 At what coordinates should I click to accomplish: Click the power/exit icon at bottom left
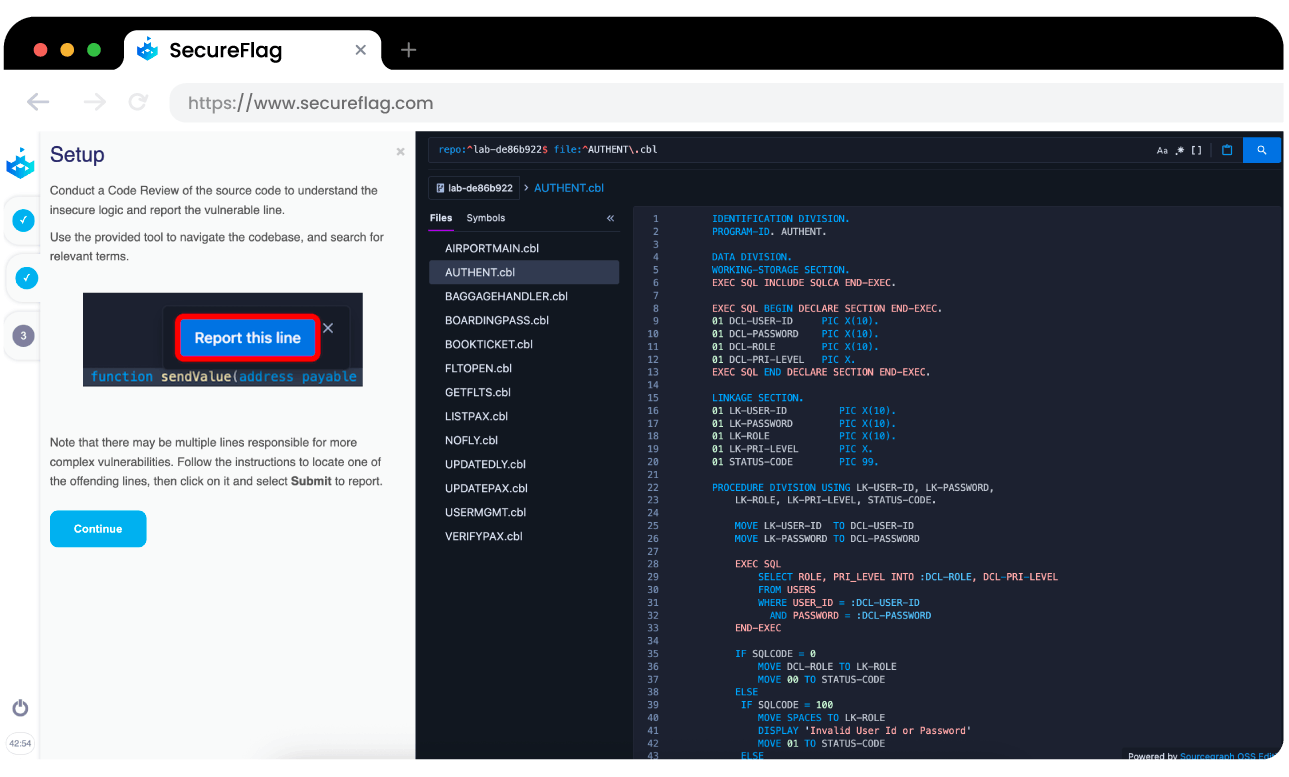click(x=20, y=707)
